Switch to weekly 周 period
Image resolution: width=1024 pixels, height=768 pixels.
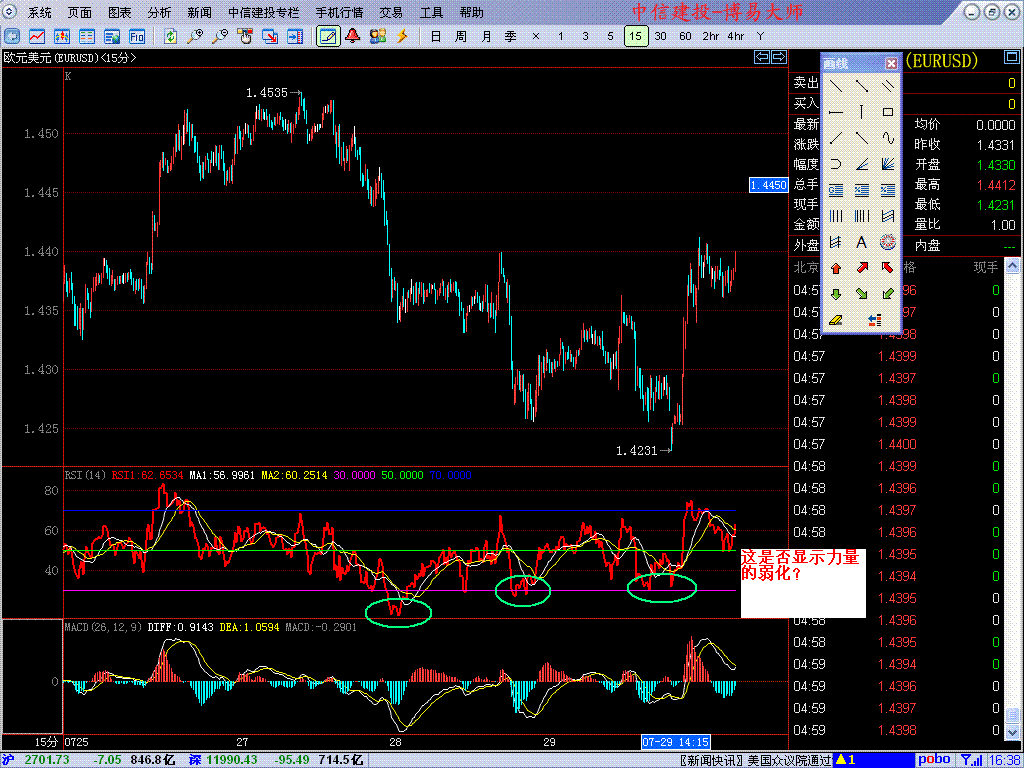point(461,37)
